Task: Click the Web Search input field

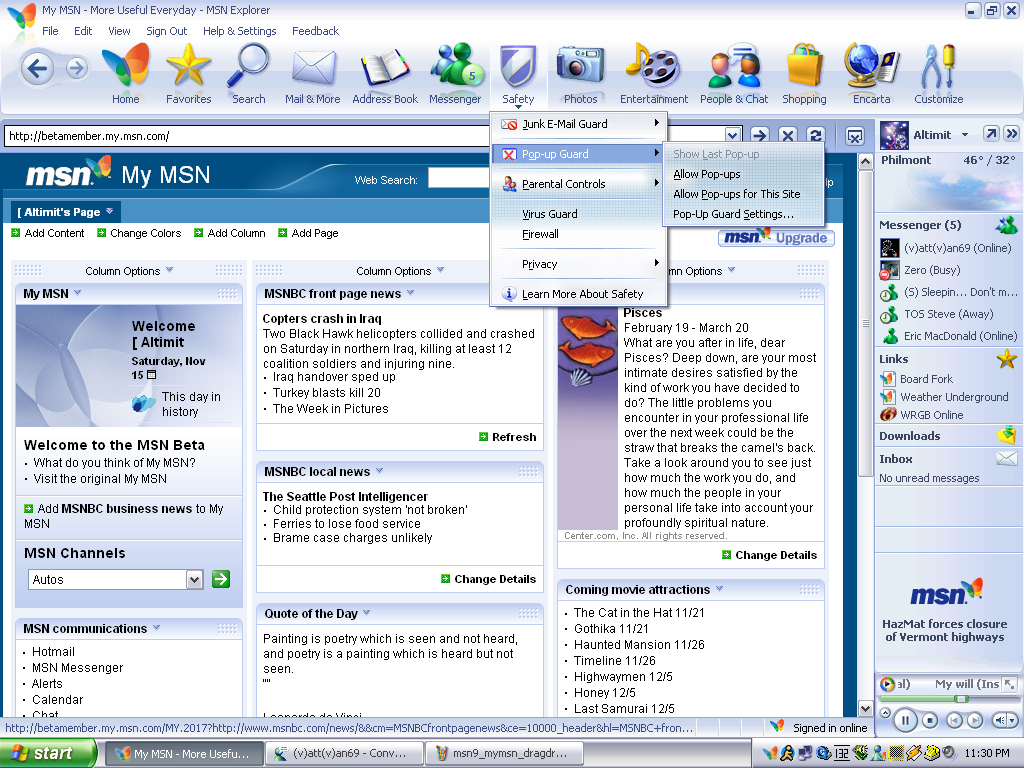Action: click(460, 178)
